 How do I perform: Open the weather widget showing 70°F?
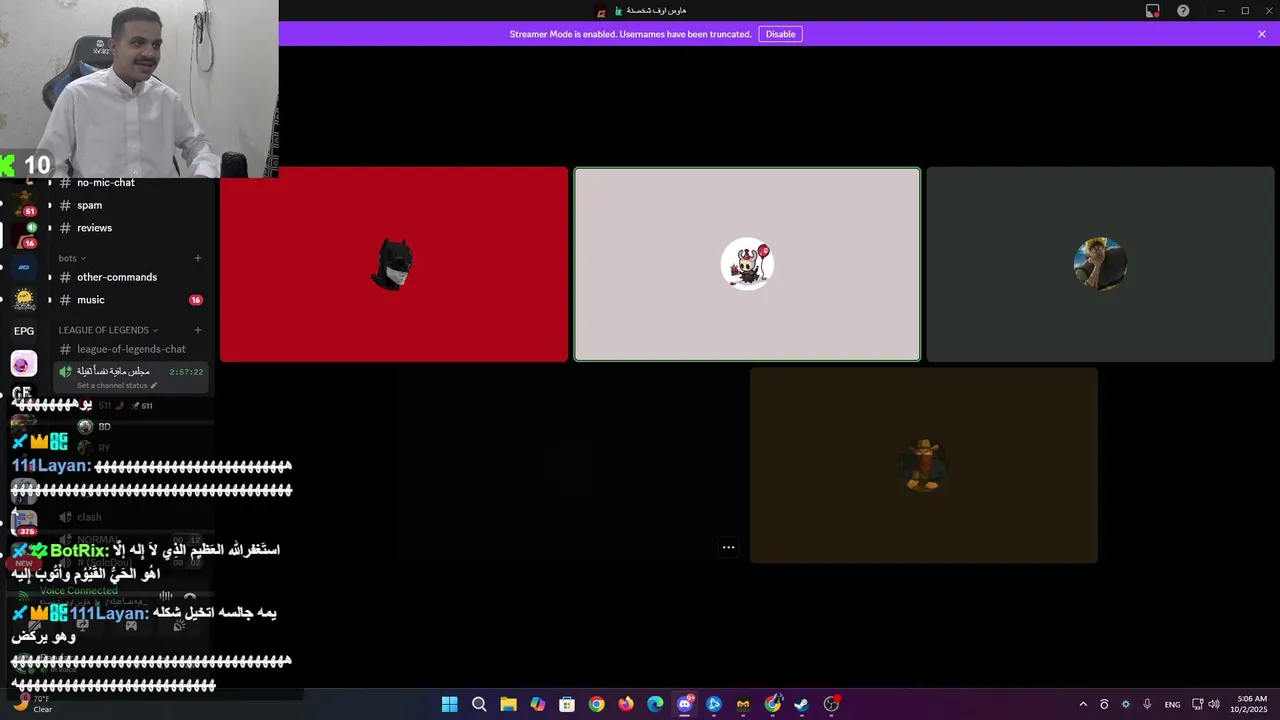pos(32,704)
